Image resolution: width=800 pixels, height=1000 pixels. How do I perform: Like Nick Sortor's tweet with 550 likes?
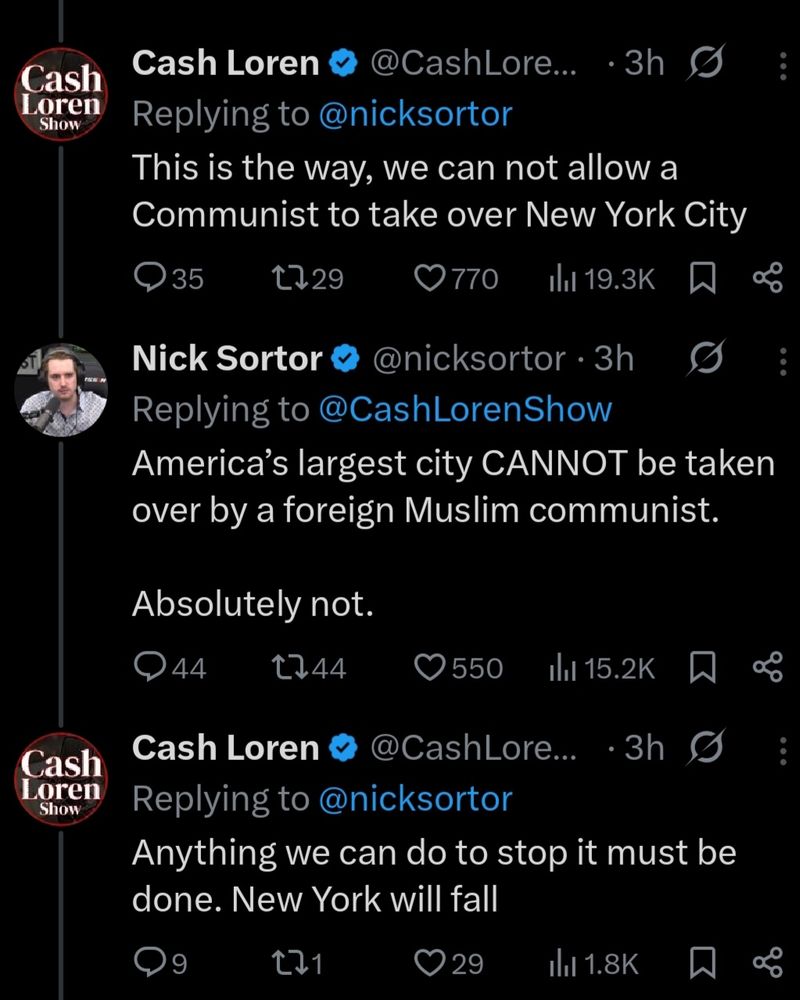pyautogui.click(x=430, y=666)
